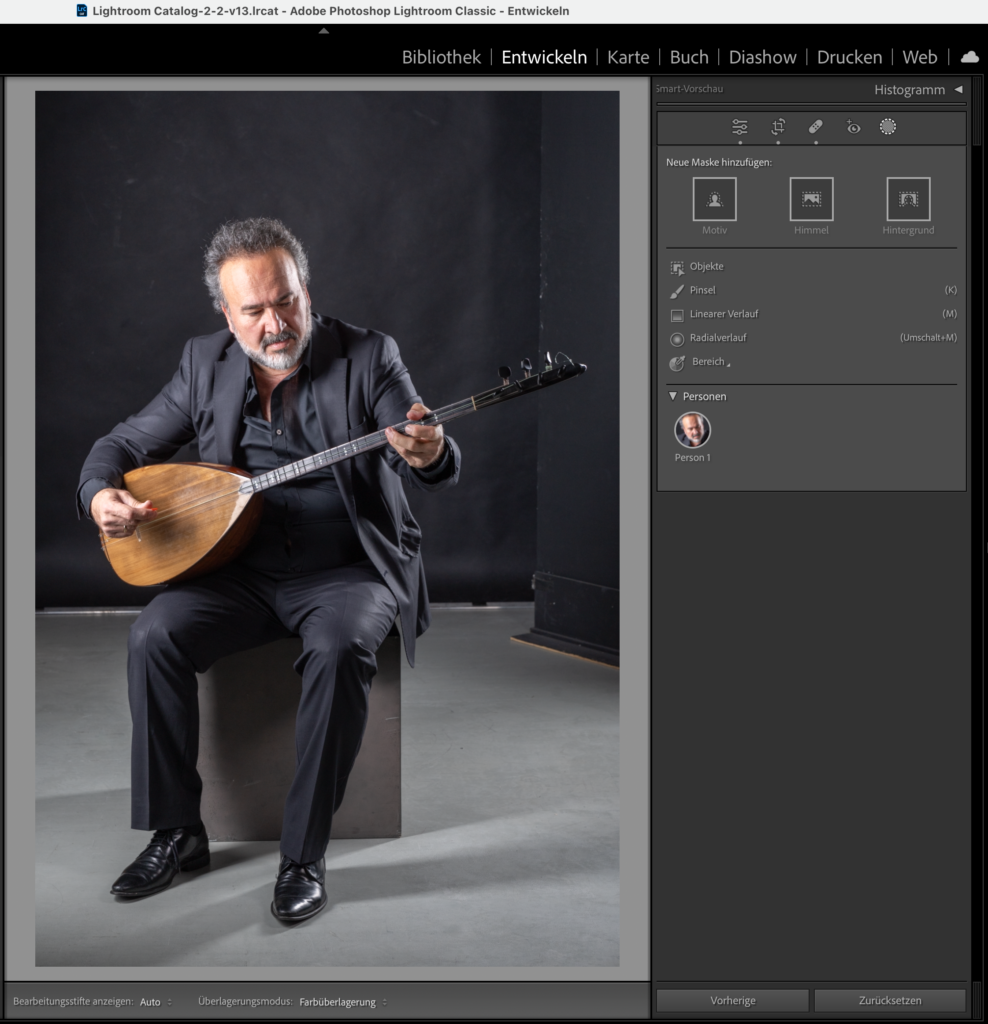
Task: Click the Vorherige button
Action: click(733, 1000)
